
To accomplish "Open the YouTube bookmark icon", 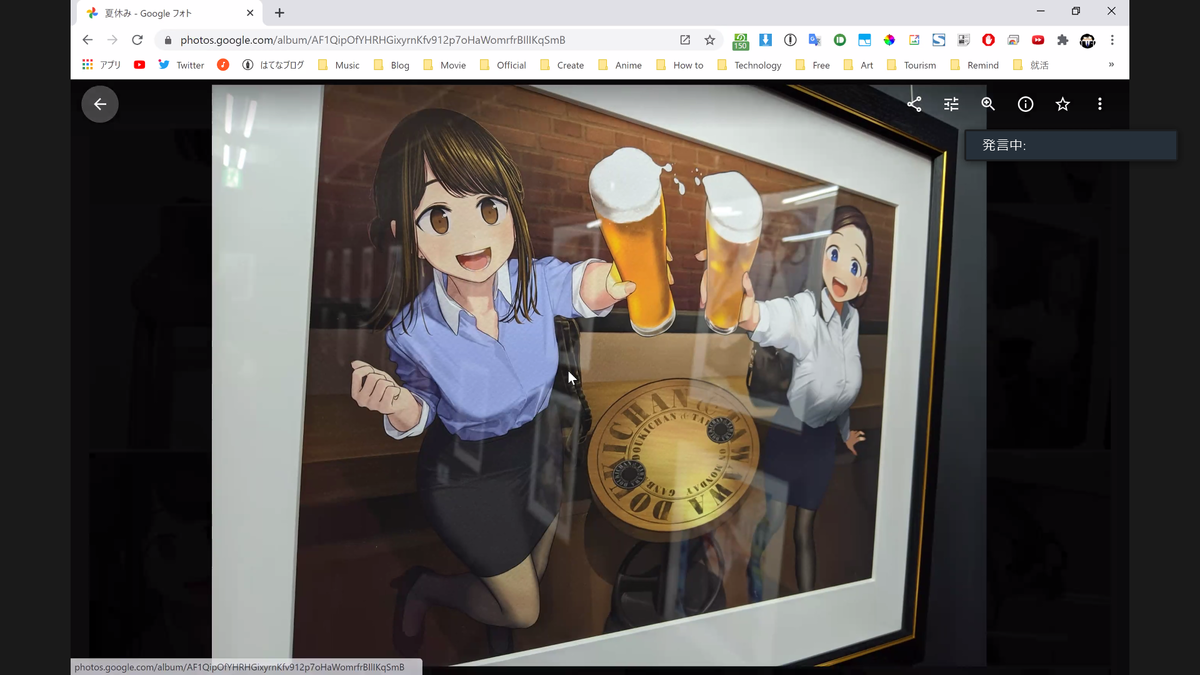I will point(139,65).
